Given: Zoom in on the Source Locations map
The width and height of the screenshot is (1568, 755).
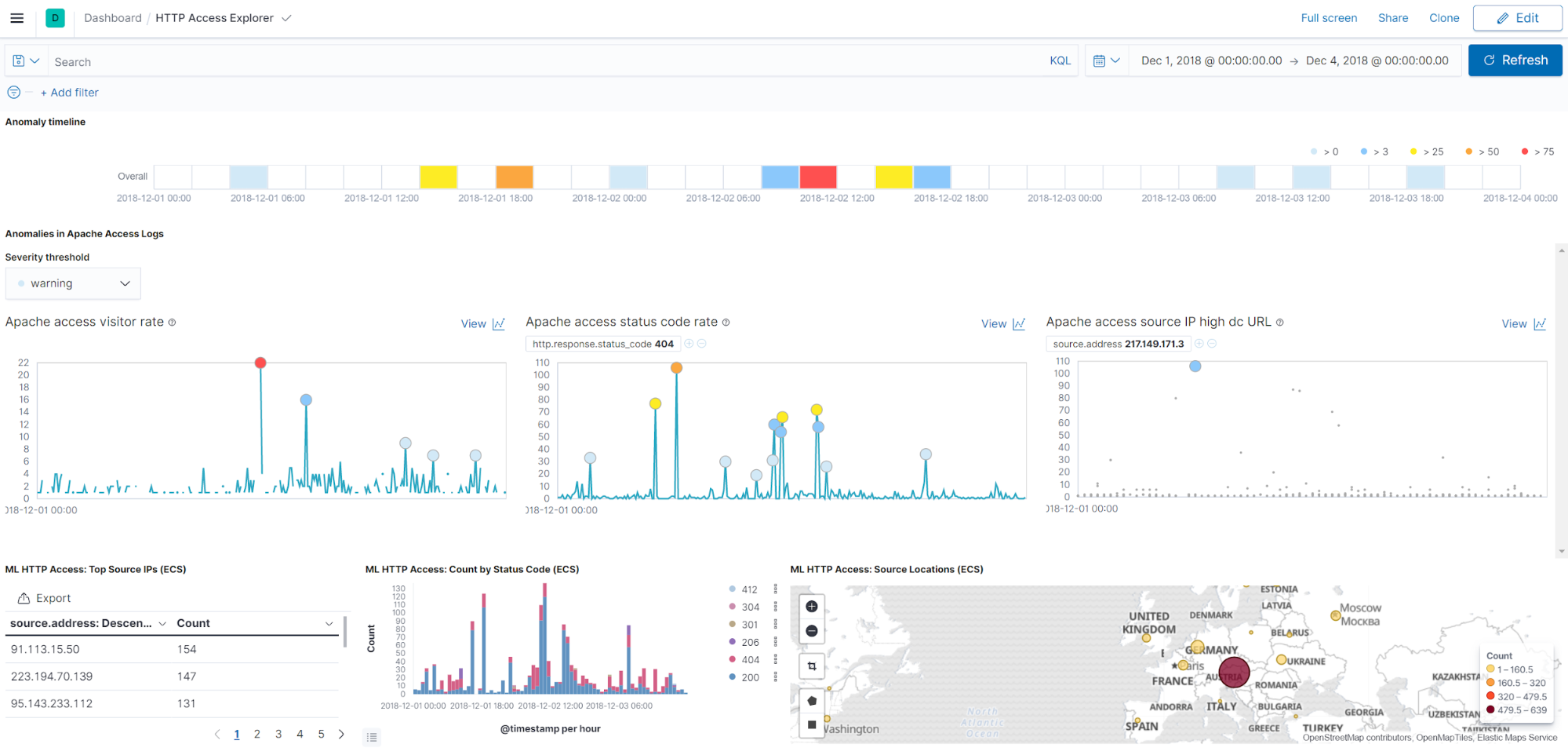Looking at the screenshot, I should click(x=812, y=606).
